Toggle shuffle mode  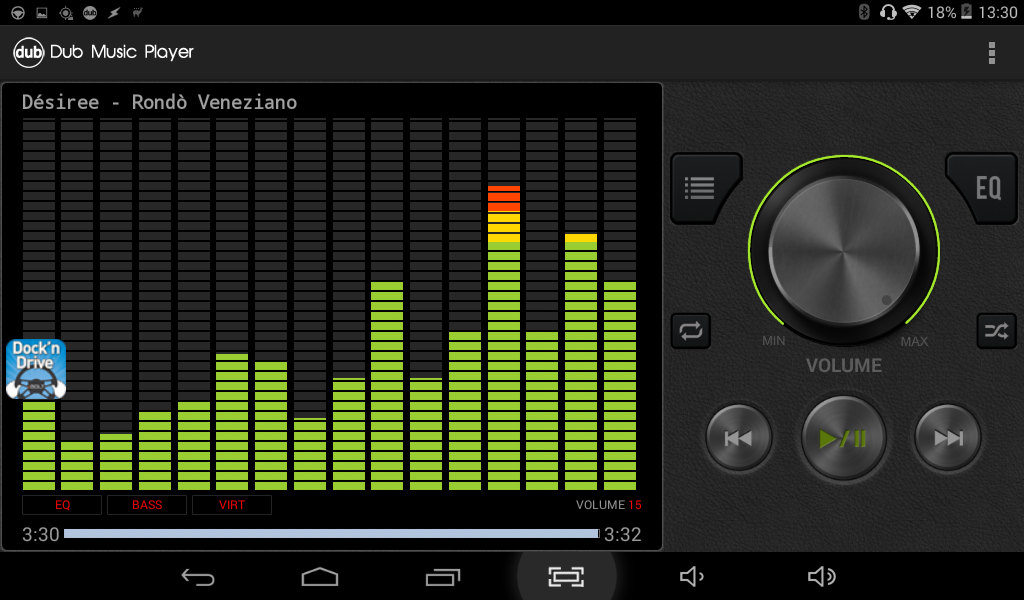pos(996,330)
